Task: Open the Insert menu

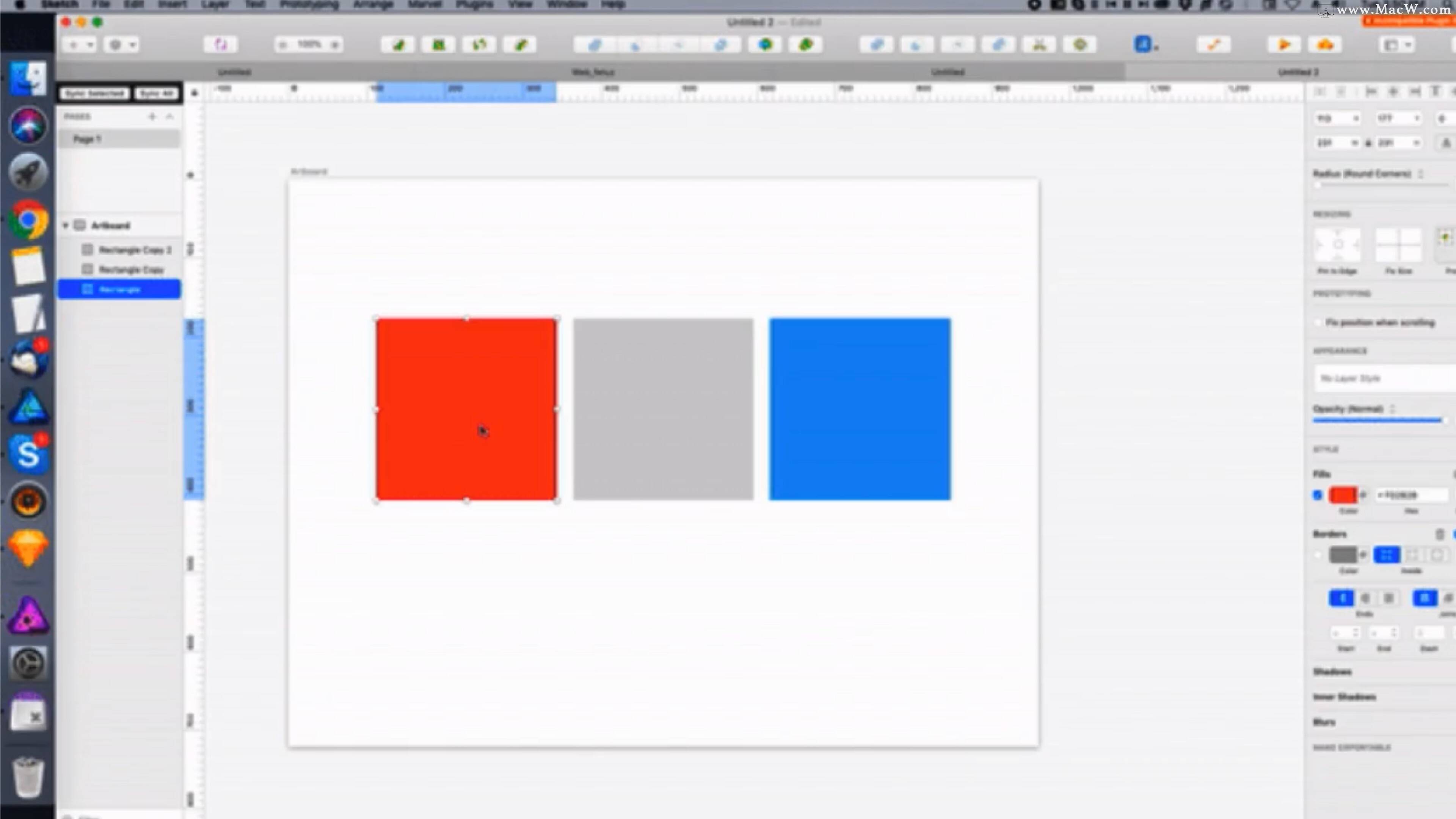Action: coord(173,5)
